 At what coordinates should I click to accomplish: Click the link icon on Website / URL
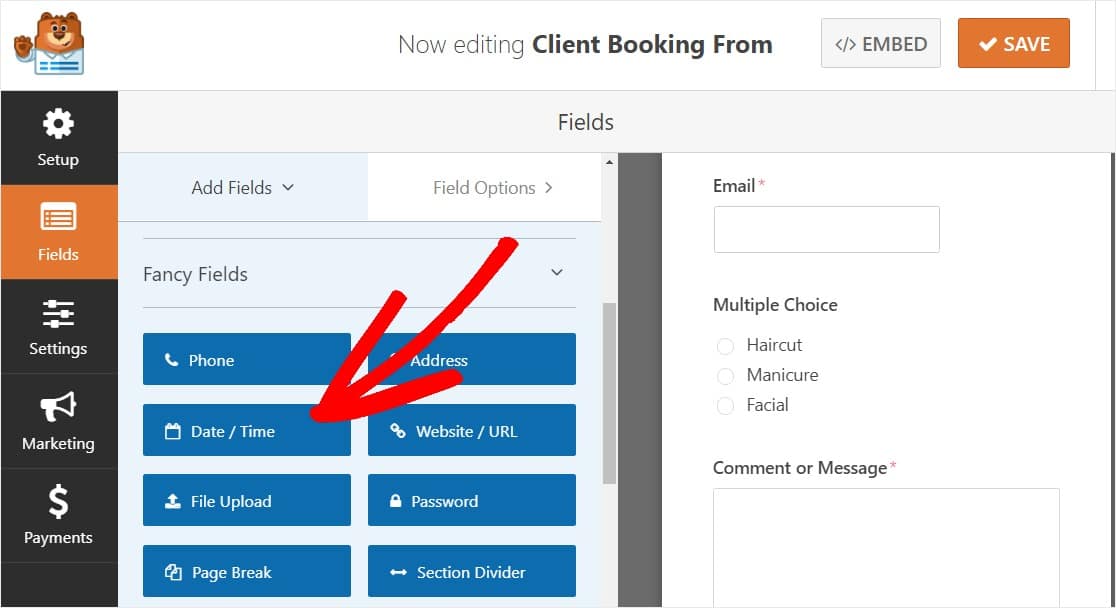point(397,430)
